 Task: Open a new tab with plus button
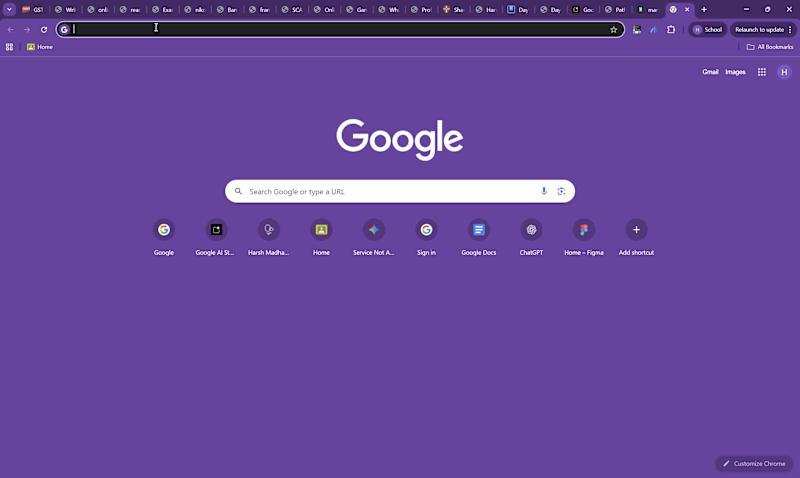704,9
